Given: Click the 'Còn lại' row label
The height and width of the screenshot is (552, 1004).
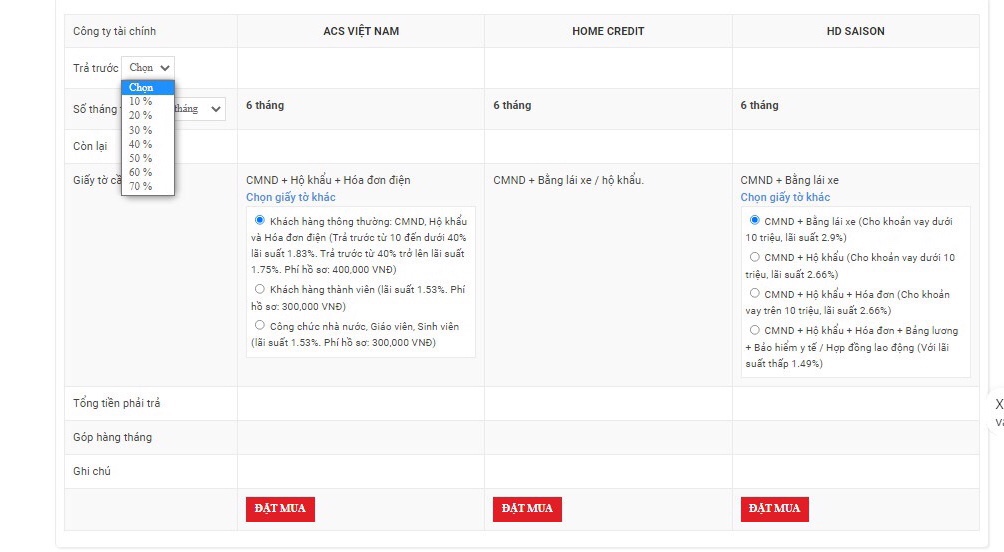Looking at the screenshot, I should (x=90, y=146).
